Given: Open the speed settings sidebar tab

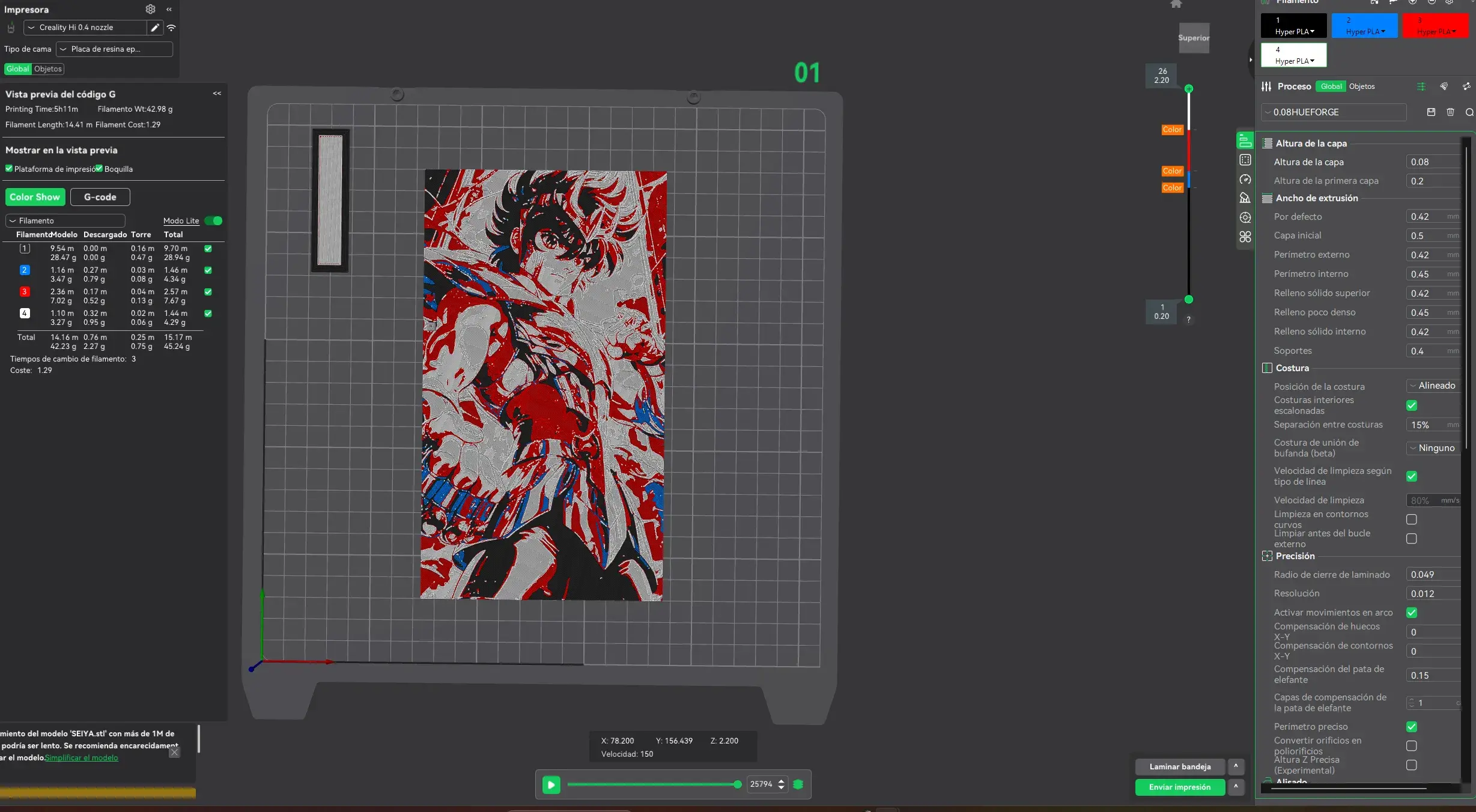Looking at the screenshot, I should click(1245, 179).
